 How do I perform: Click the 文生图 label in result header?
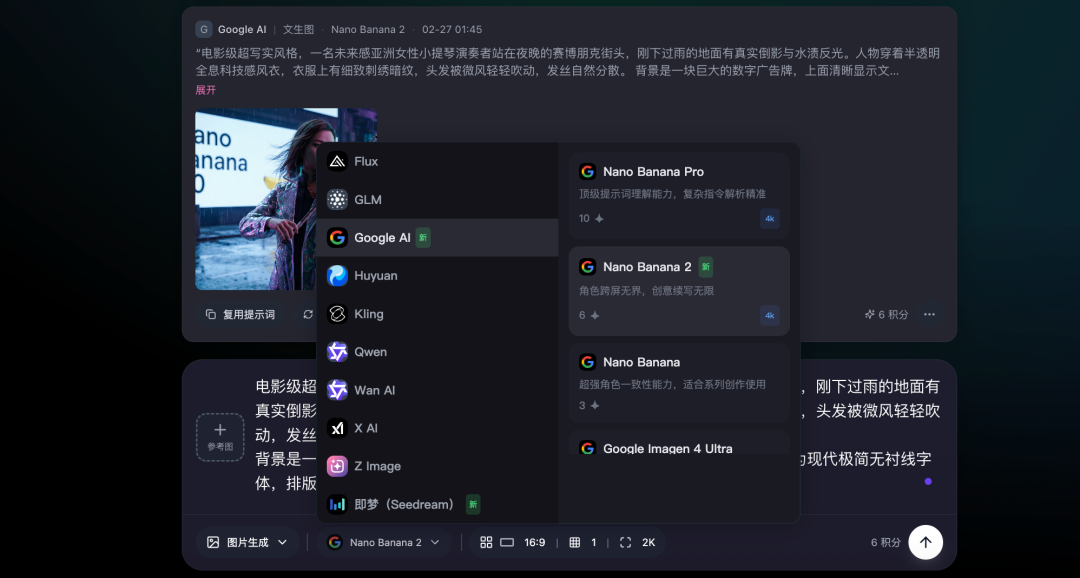(x=298, y=30)
